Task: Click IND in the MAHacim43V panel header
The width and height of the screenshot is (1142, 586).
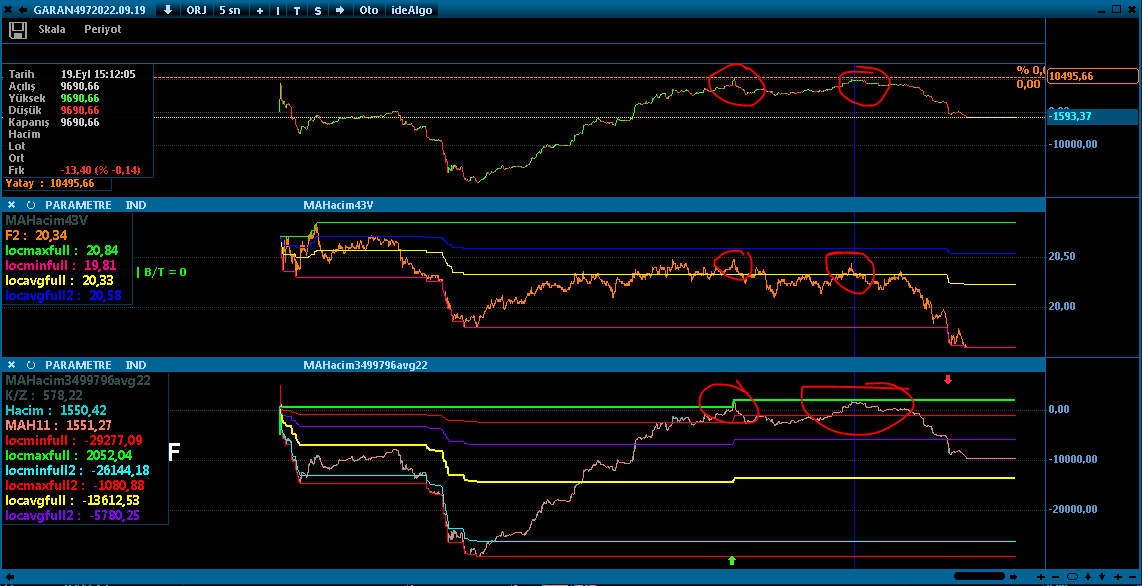Action: point(135,205)
